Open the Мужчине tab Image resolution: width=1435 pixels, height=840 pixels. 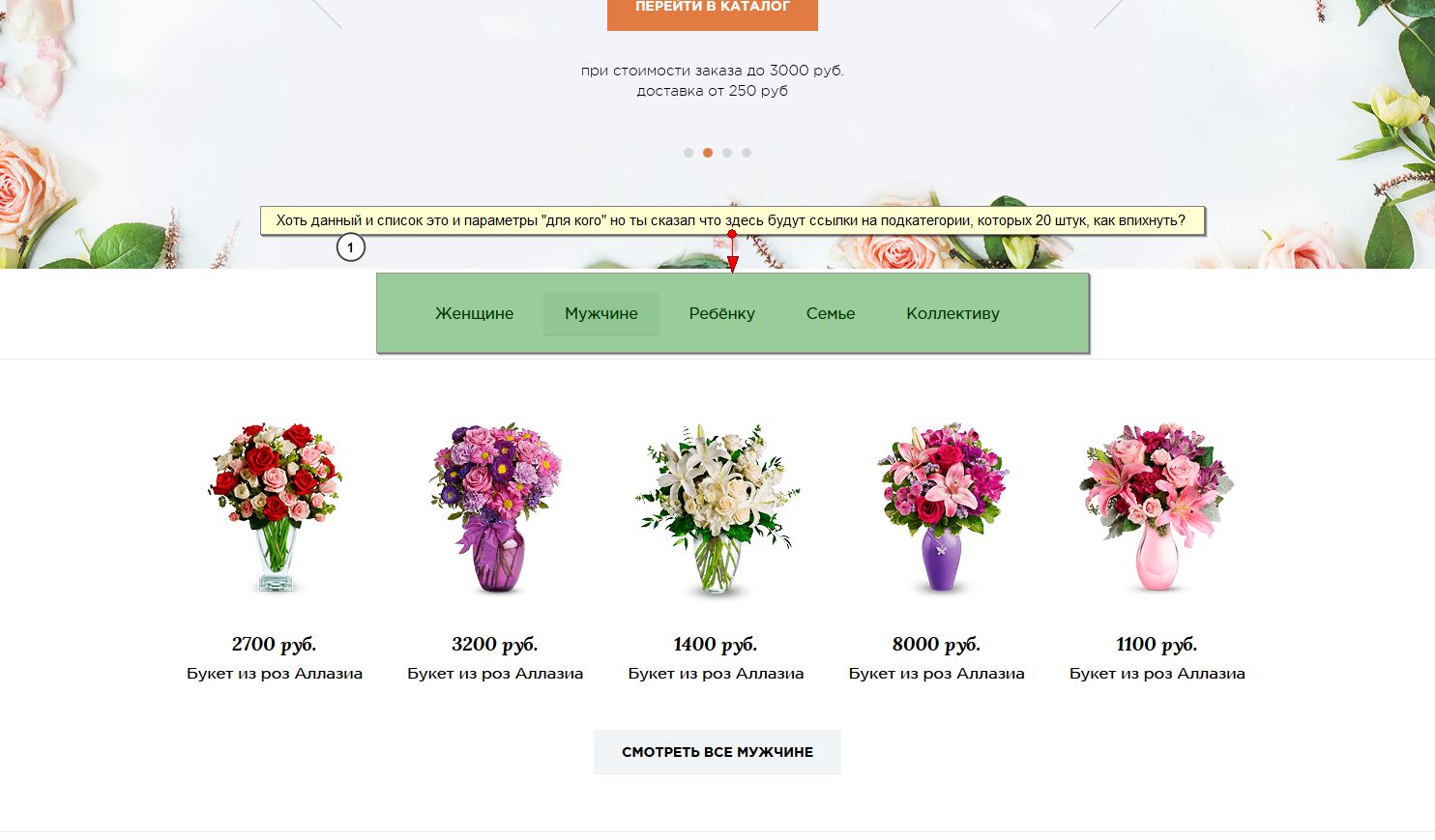tap(601, 313)
